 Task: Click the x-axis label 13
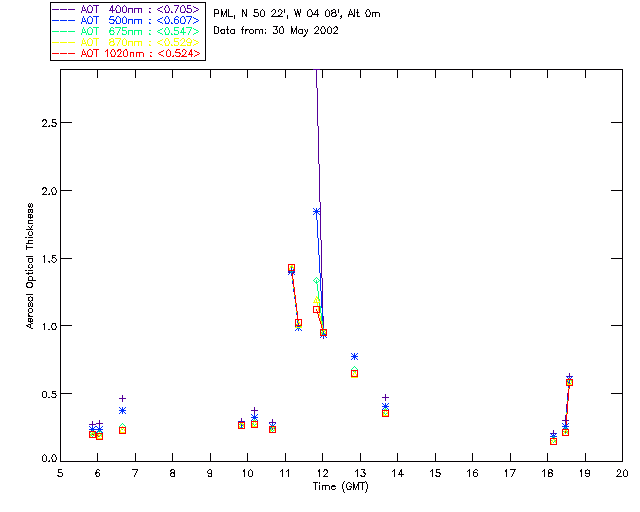pyautogui.click(x=360, y=473)
